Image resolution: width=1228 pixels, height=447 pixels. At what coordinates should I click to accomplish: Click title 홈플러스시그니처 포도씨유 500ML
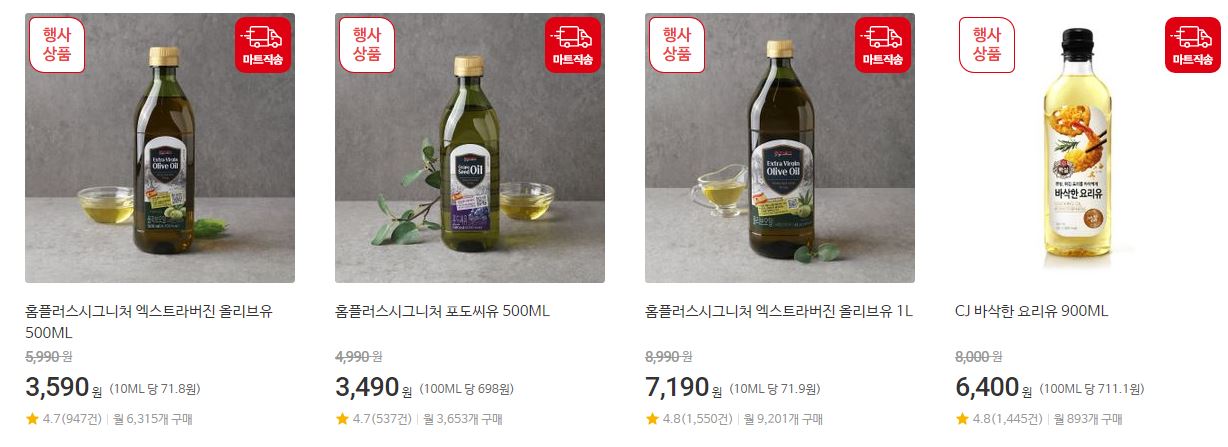(x=442, y=311)
